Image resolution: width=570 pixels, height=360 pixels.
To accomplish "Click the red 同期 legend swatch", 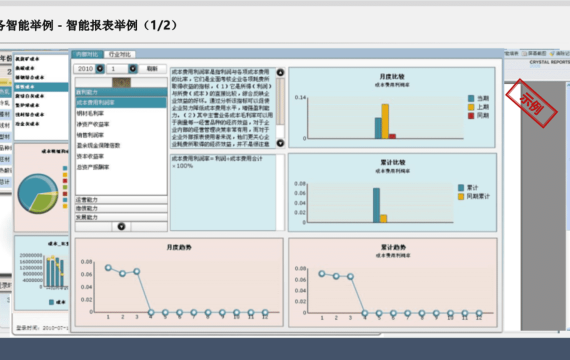I will pyautogui.click(x=471, y=116).
